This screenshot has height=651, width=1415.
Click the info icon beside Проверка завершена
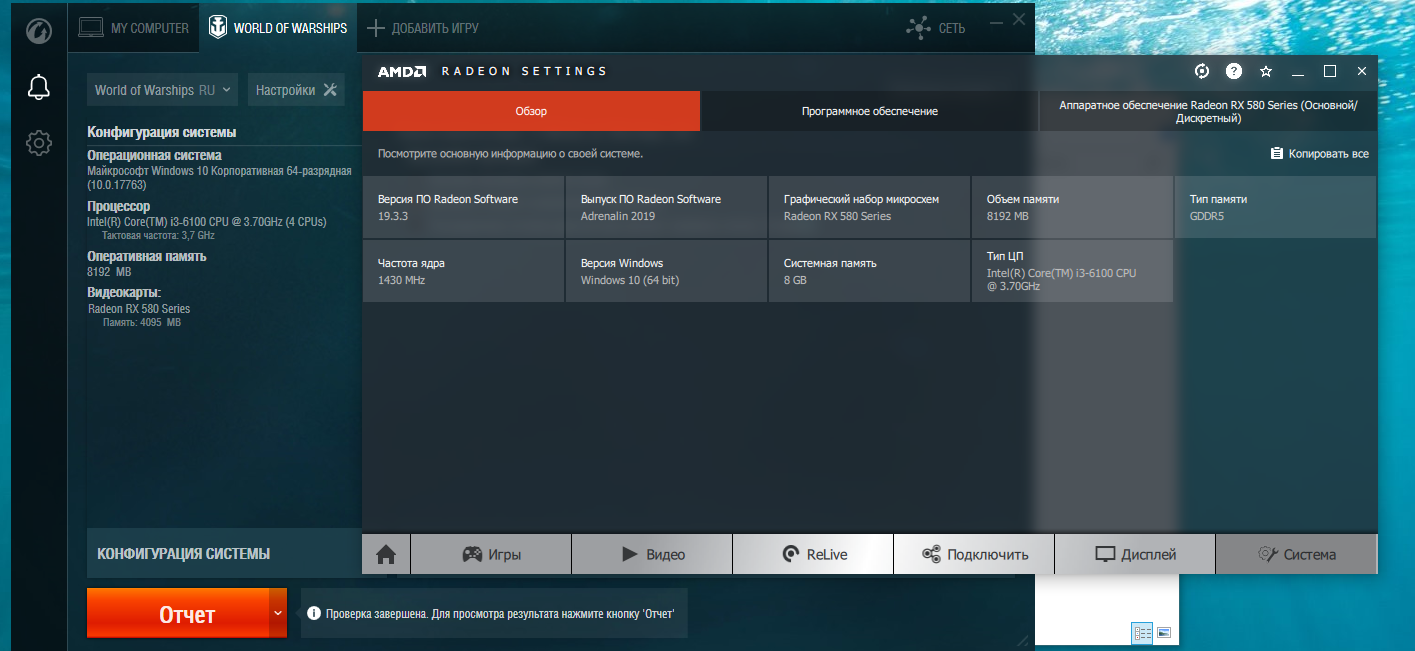313,613
